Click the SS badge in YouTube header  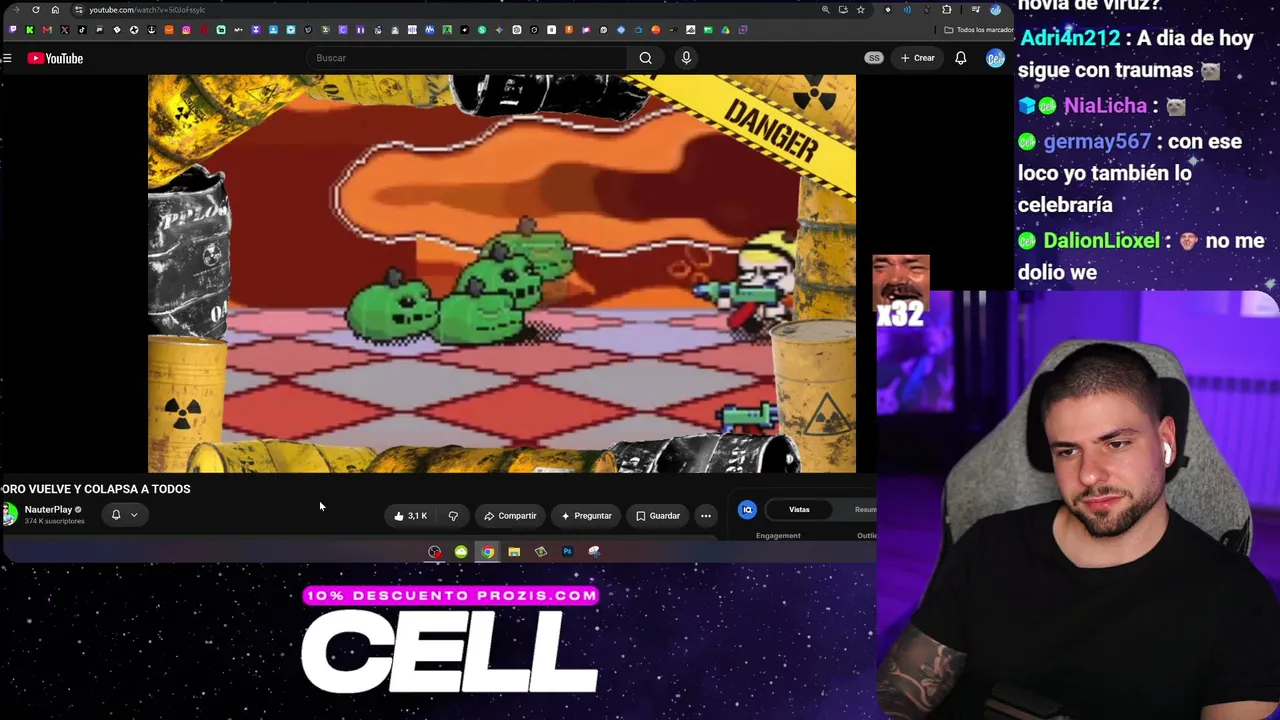click(874, 58)
